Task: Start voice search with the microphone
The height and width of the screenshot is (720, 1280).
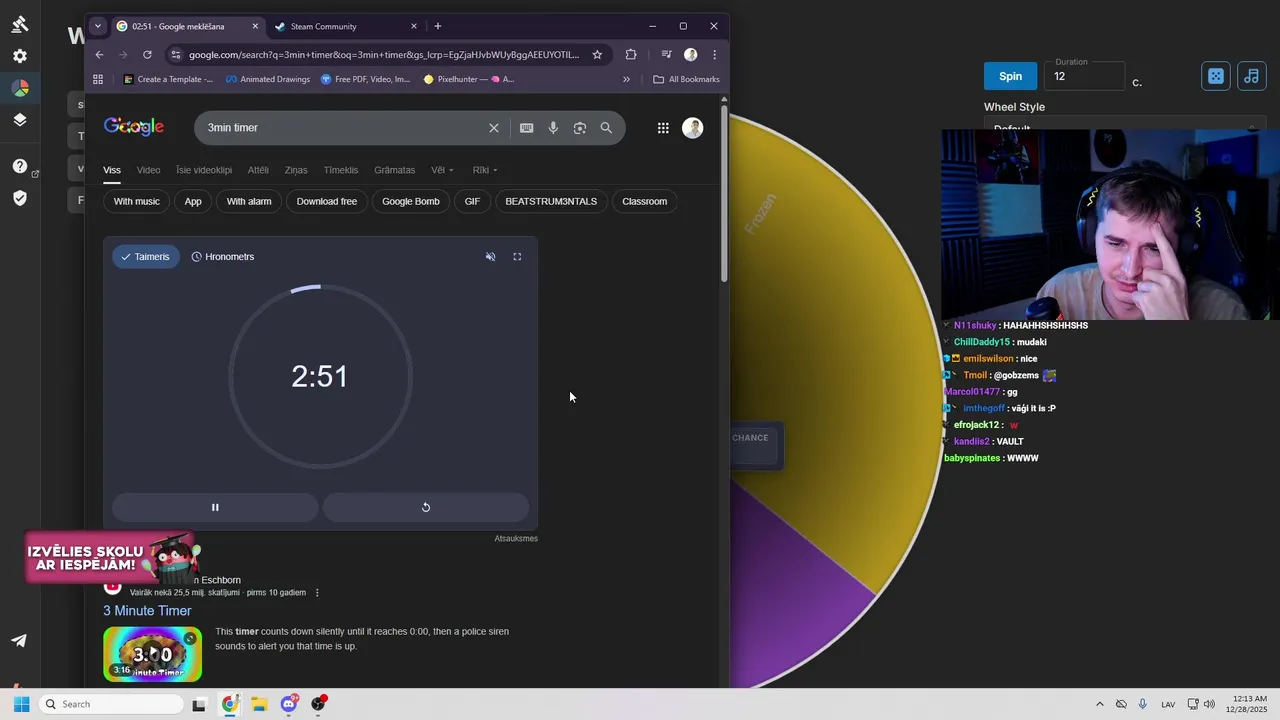Action: (553, 128)
